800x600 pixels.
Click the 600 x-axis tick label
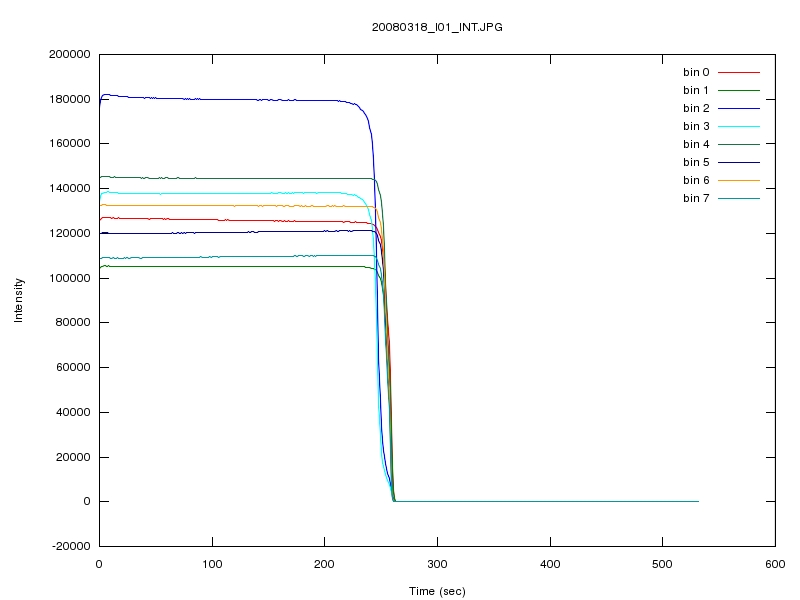point(775,564)
